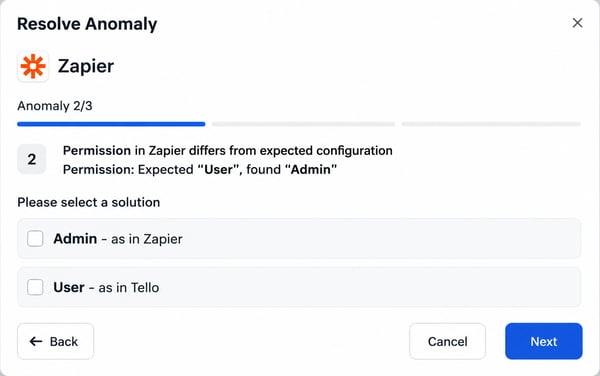Select the "as in Tello" option text
Image resolution: width=600 pixels, height=376 pixels.
click(x=129, y=288)
